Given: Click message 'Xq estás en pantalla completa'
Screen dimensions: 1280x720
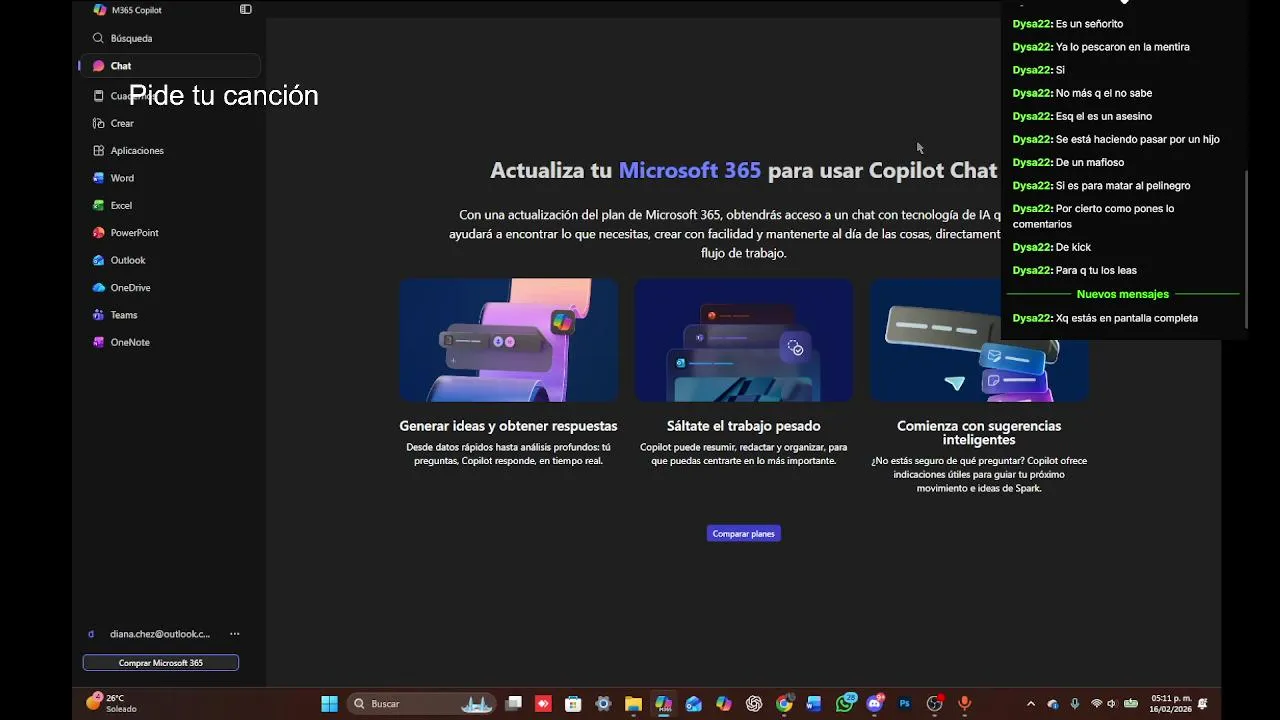Looking at the screenshot, I should pos(1126,318).
